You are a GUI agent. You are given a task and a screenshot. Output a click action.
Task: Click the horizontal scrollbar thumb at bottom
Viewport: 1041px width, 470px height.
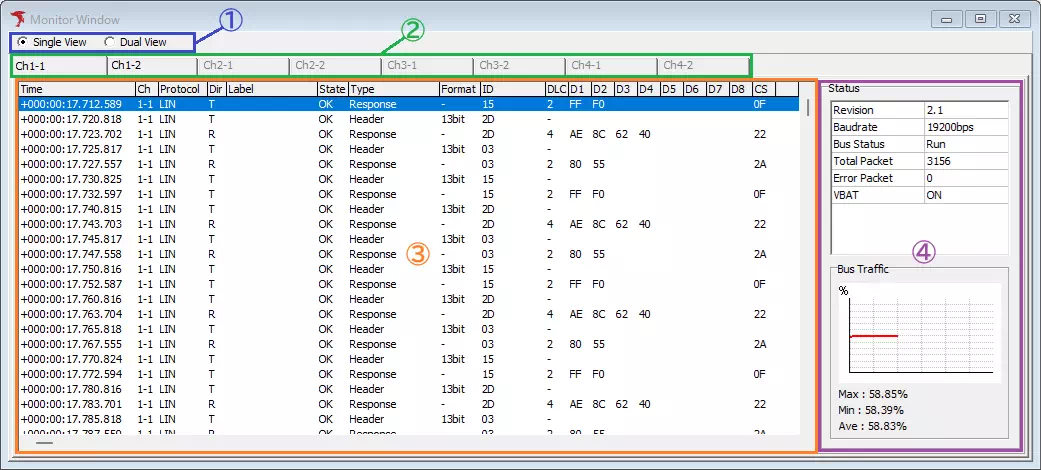[x=46, y=442]
